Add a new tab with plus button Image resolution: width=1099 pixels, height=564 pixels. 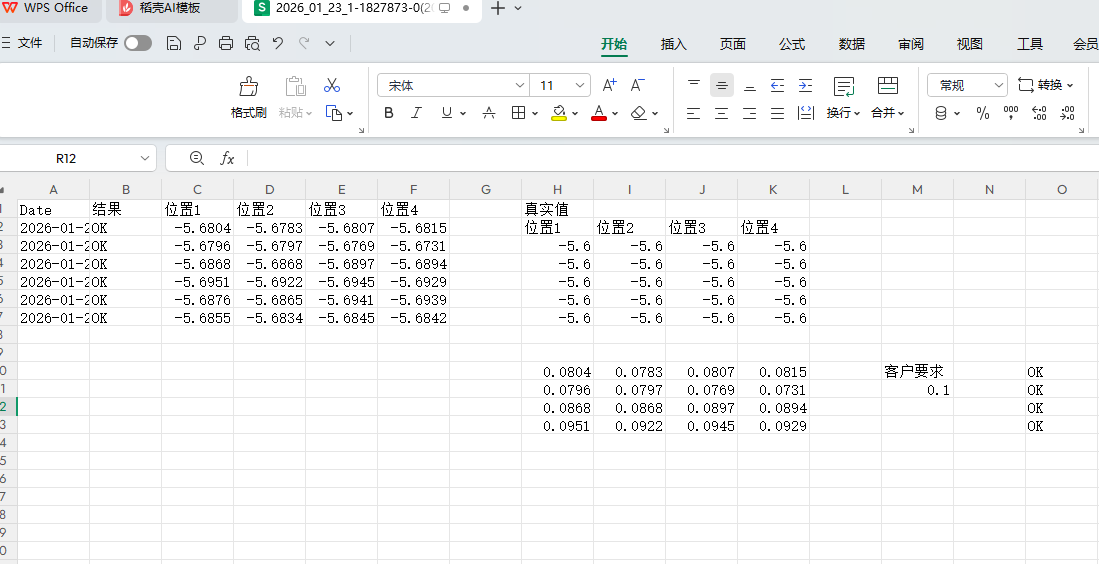[x=497, y=8]
